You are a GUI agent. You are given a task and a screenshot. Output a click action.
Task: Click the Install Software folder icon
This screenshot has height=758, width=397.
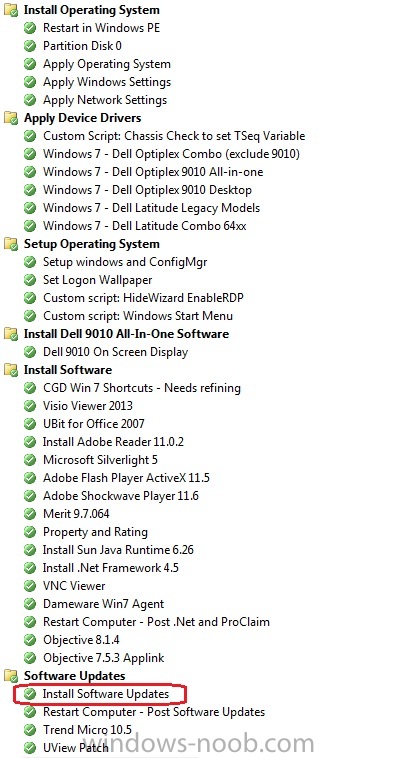(x=11, y=370)
